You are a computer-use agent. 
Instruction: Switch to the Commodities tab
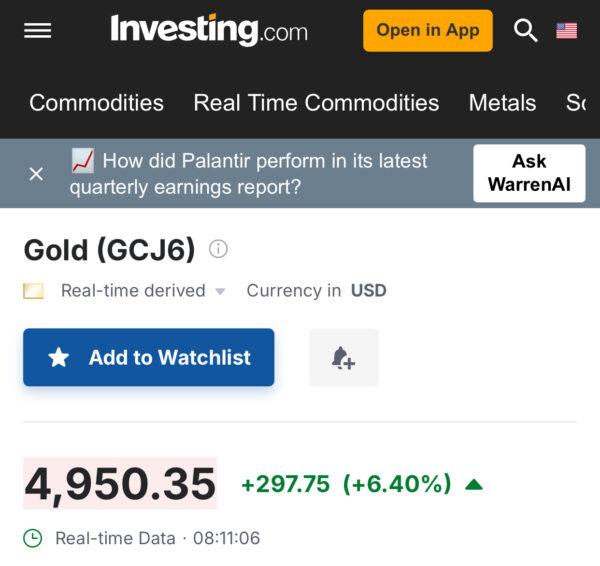coord(96,103)
